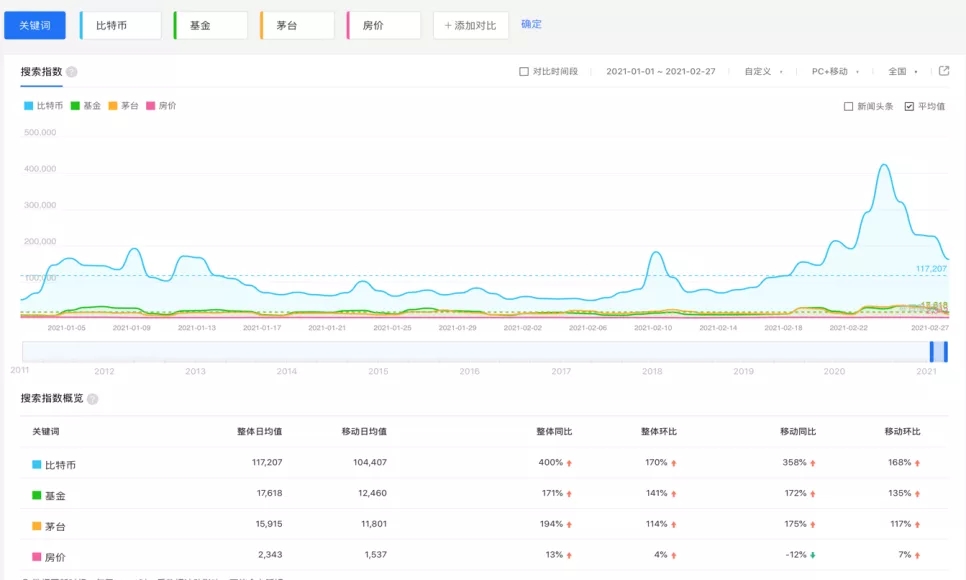Image resolution: width=966 pixels, height=580 pixels.
Task: Toggle the 比特币 legend marker in the chart
Action: (28, 106)
